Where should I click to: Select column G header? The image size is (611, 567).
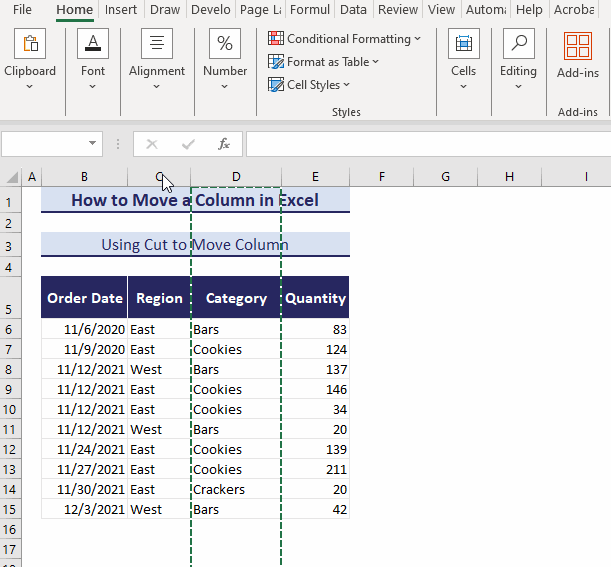coord(445,177)
